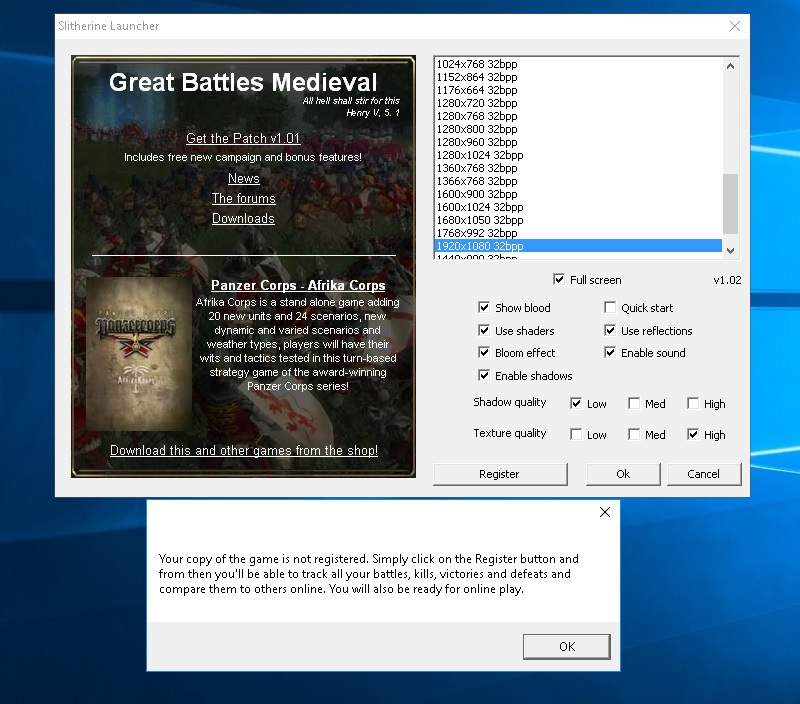Open the Downloads link
The height and width of the screenshot is (704, 800).
(x=243, y=218)
